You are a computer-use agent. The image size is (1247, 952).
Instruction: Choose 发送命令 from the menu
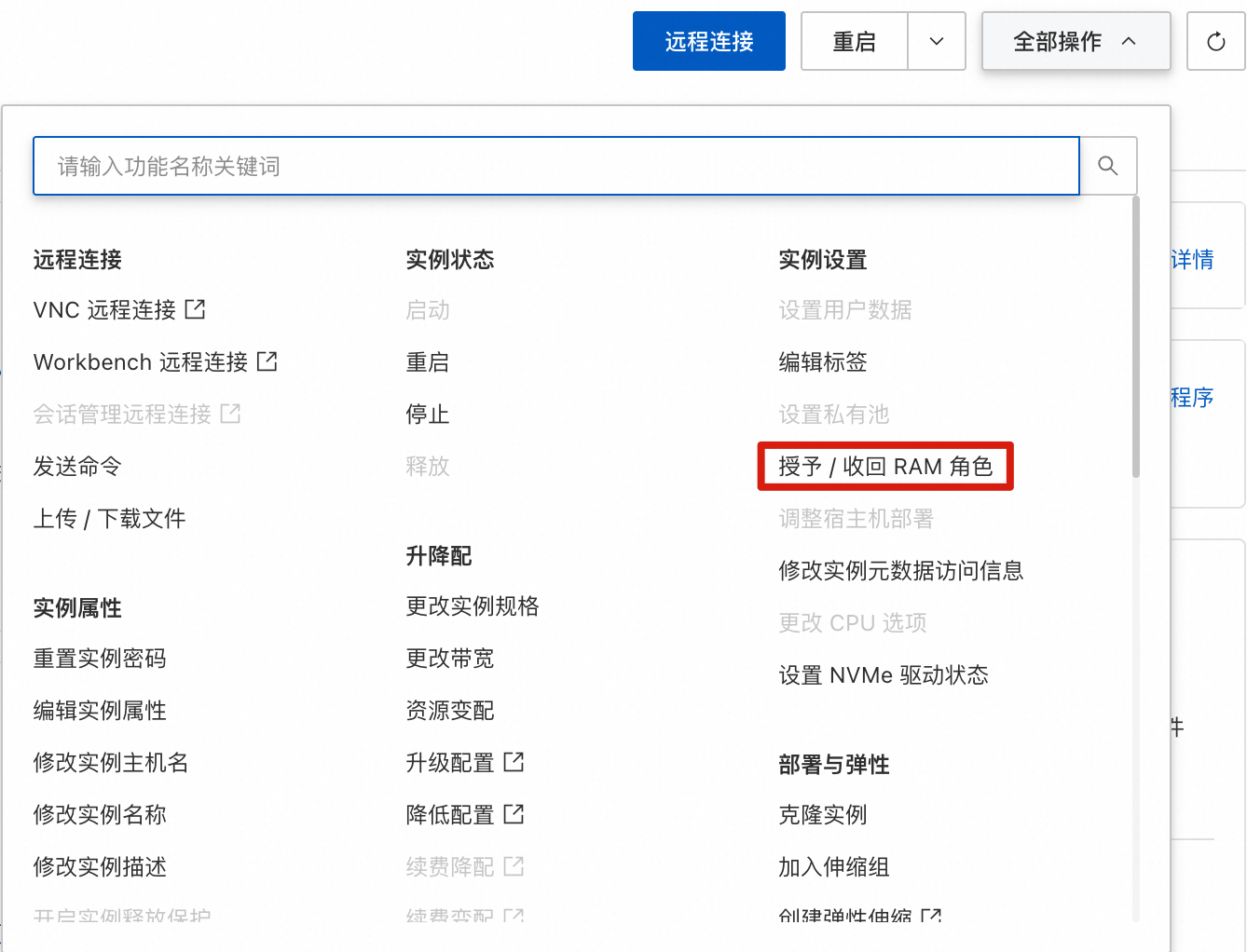(x=77, y=466)
